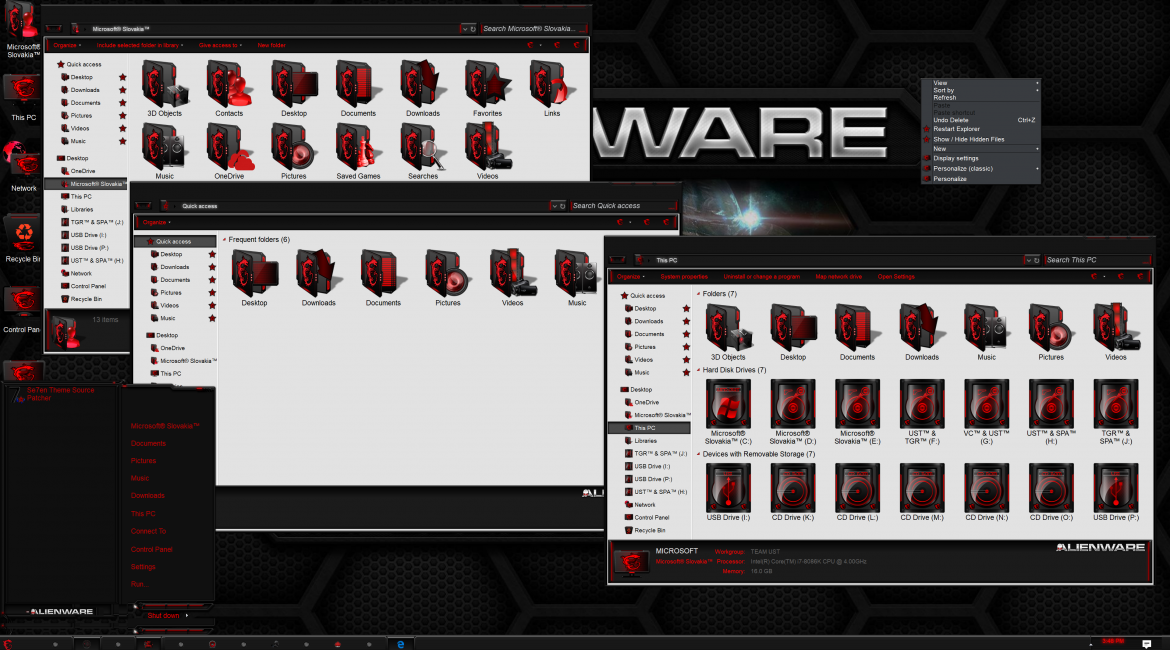
Task: Open Organize dropdown in This PC window
Action: pos(631,277)
